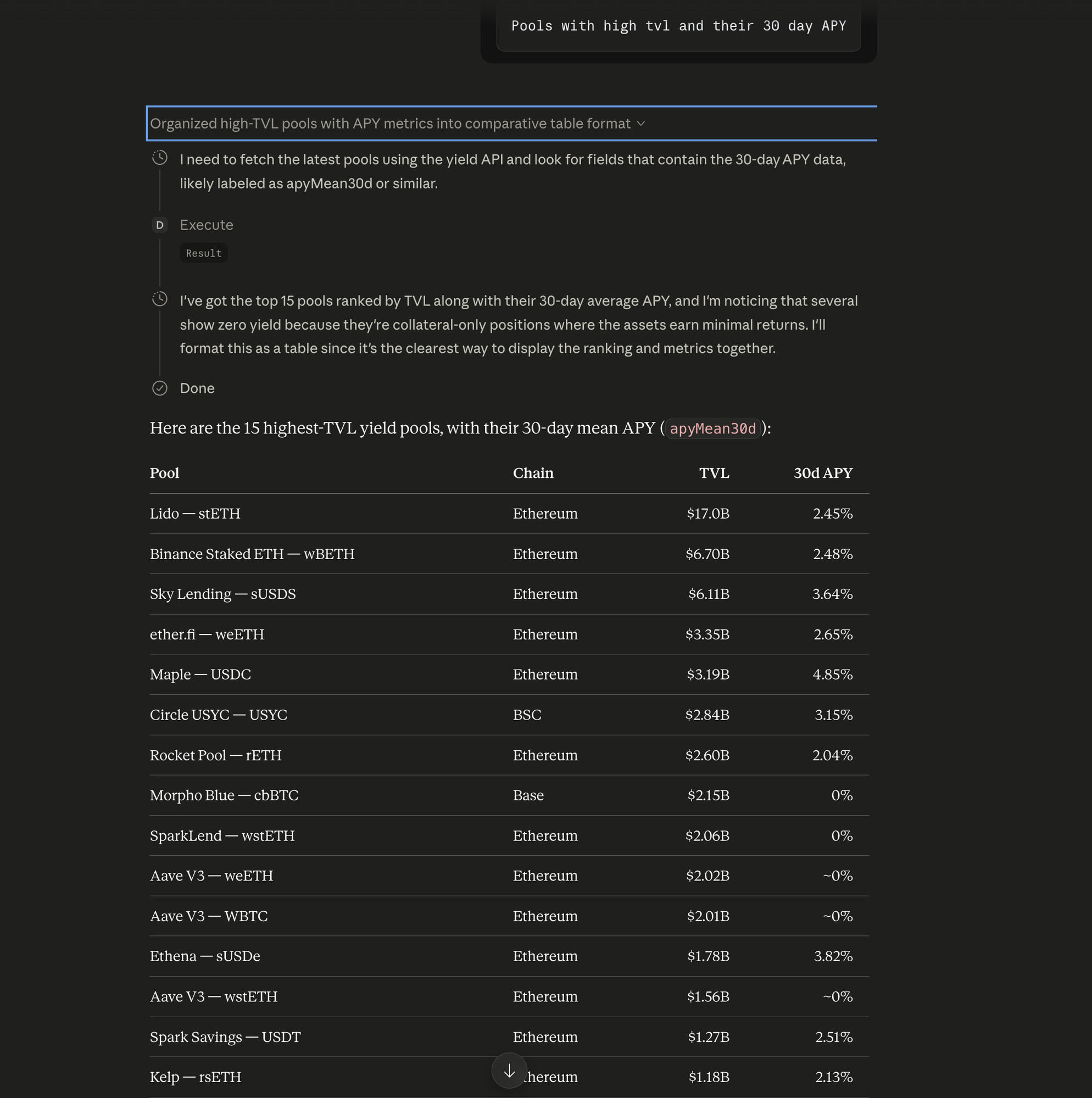Select the 'Kelp — rsETH' cell
This screenshot has width=1092, height=1098.
pos(196,1077)
